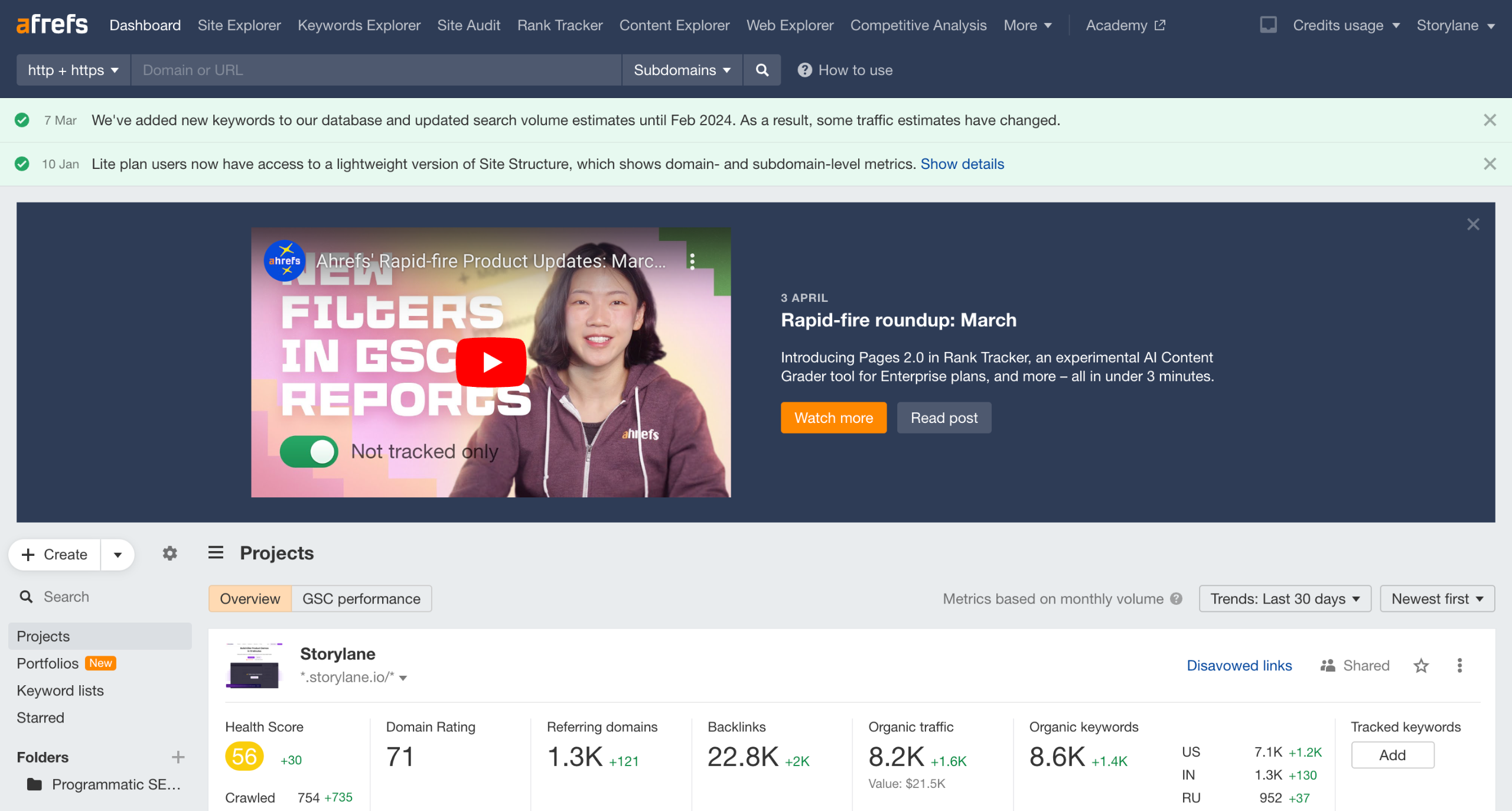
Task: Click the Domain or URL input field
Action: (x=376, y=70)
